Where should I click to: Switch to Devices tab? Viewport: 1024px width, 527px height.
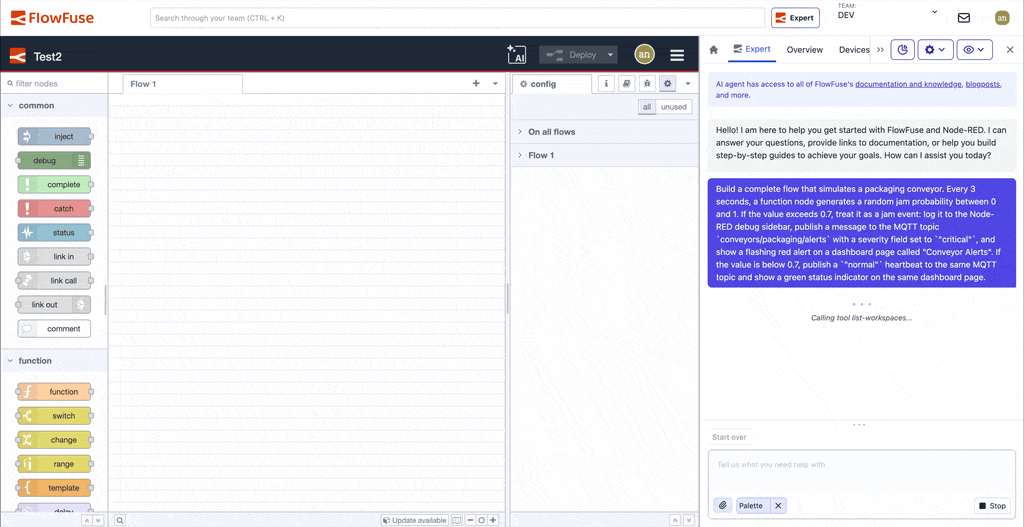point(854,50)
